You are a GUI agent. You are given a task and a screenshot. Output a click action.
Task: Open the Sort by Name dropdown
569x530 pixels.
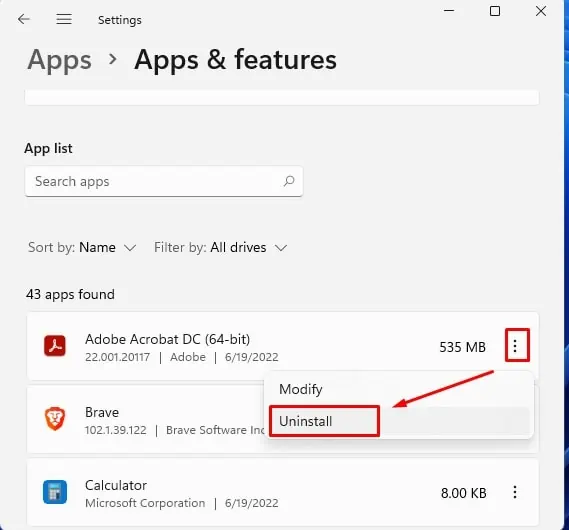[82, 247]
